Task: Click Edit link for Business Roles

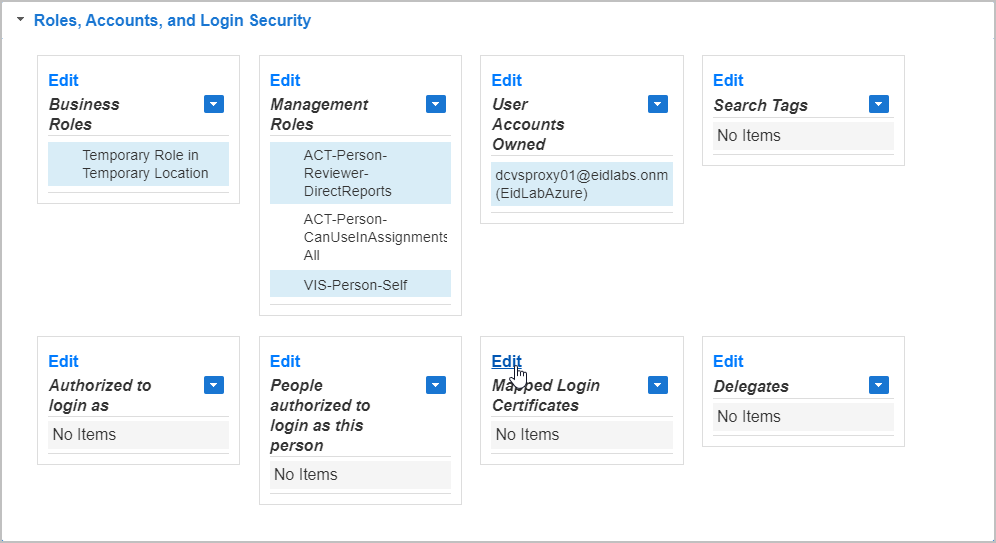Action: point(63,81)
